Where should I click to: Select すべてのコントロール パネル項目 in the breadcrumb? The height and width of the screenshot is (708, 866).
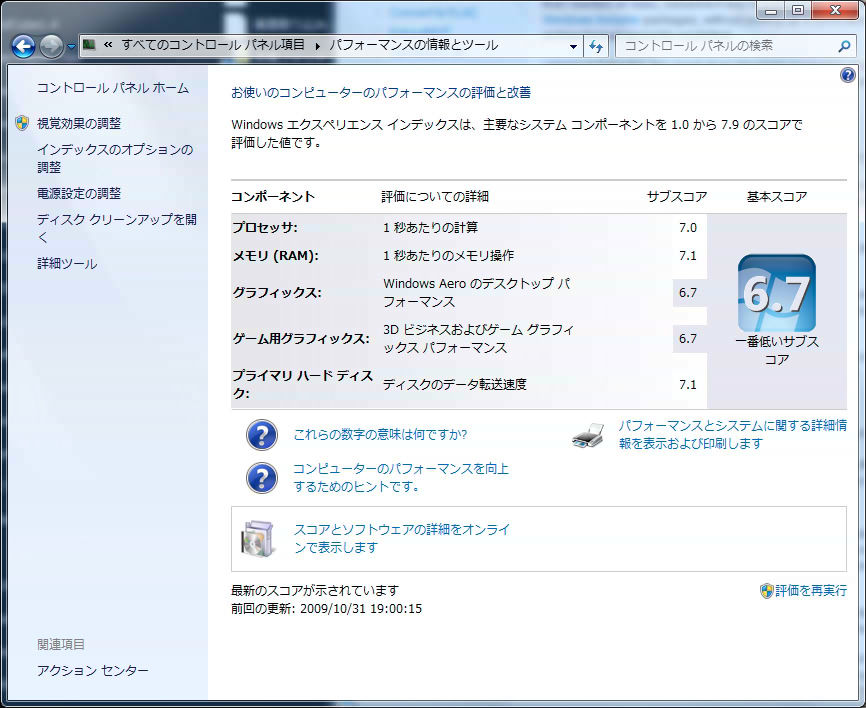tap(214, 46)
